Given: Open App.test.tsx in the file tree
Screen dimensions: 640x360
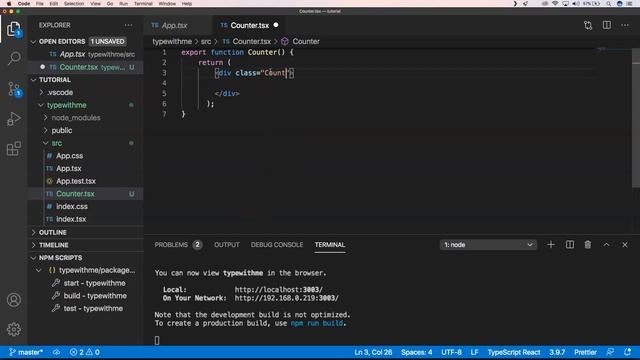Looking at the screenshot, I should point(76,181).
